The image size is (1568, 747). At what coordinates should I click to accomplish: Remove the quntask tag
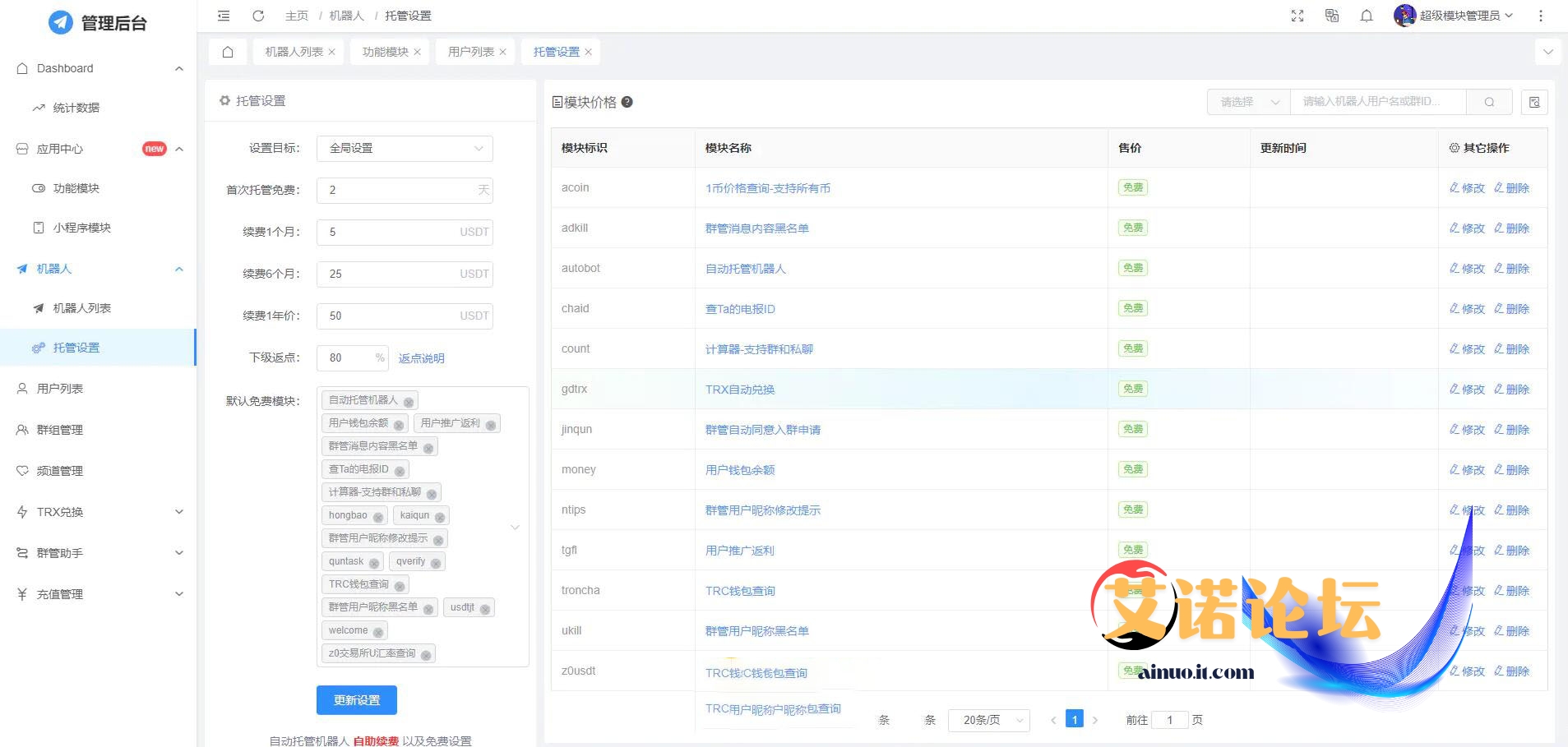point(374,563)
